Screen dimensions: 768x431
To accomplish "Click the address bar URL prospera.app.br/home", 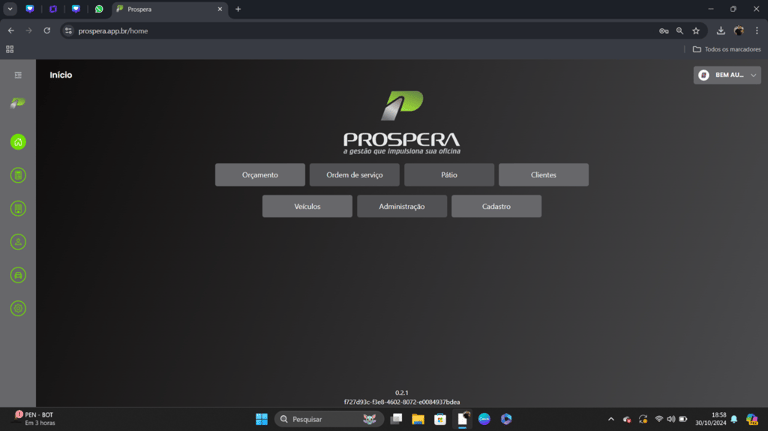I will [x=113, y=31].
